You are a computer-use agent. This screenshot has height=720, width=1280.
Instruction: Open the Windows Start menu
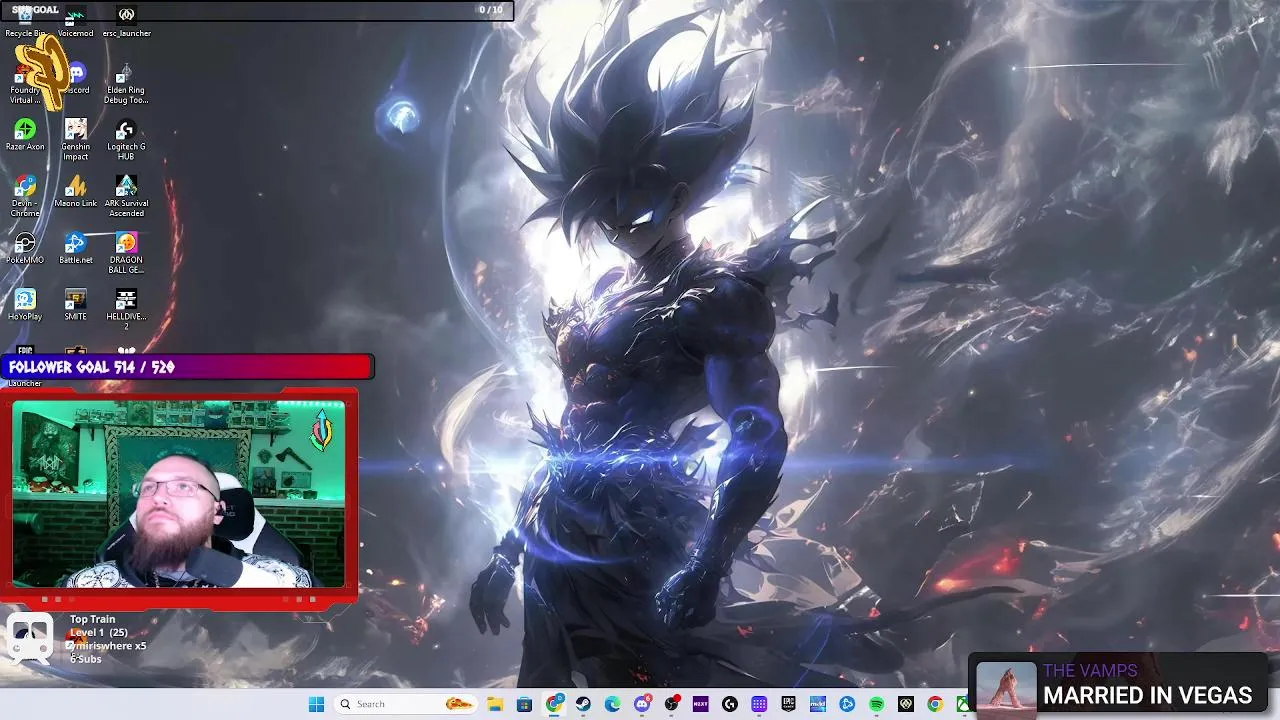click(316, 704)
